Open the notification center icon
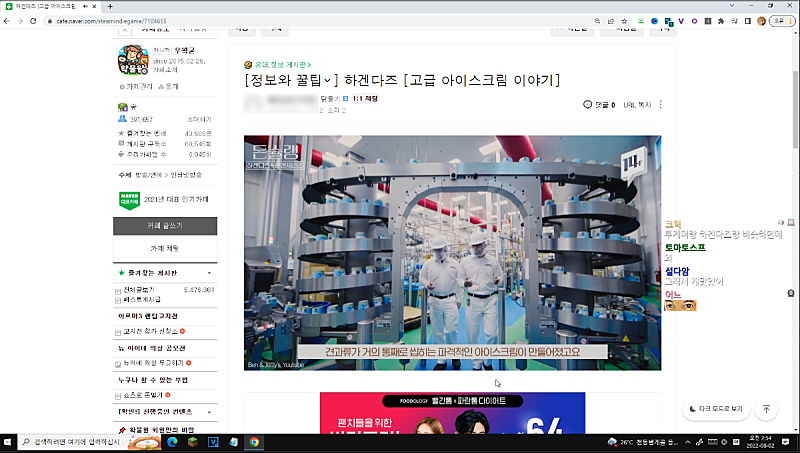The image size is (800, 453). [786, 442]
